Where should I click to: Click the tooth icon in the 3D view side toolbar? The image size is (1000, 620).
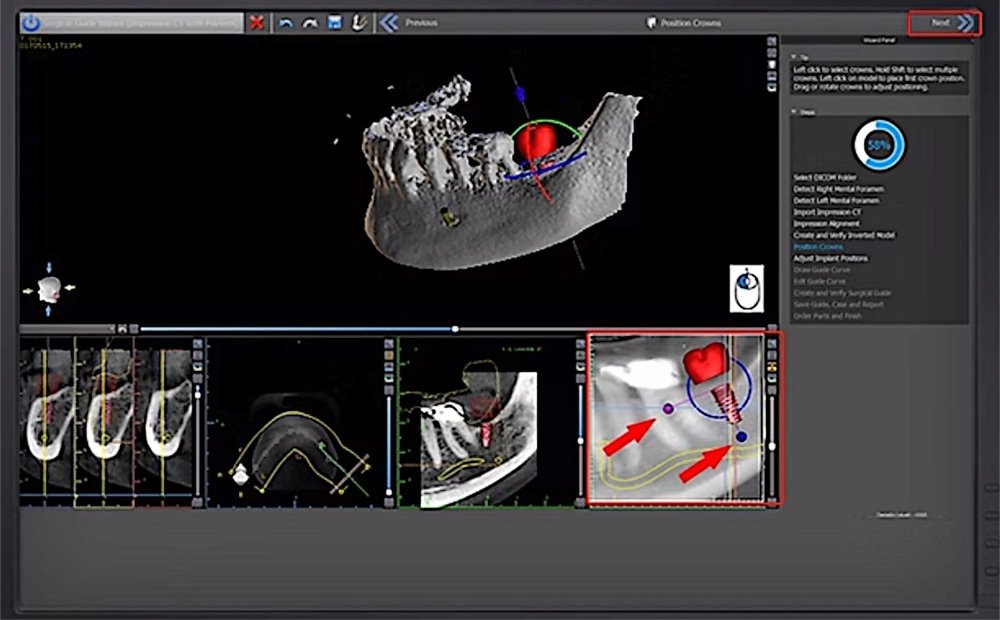(x=772, y=64)
